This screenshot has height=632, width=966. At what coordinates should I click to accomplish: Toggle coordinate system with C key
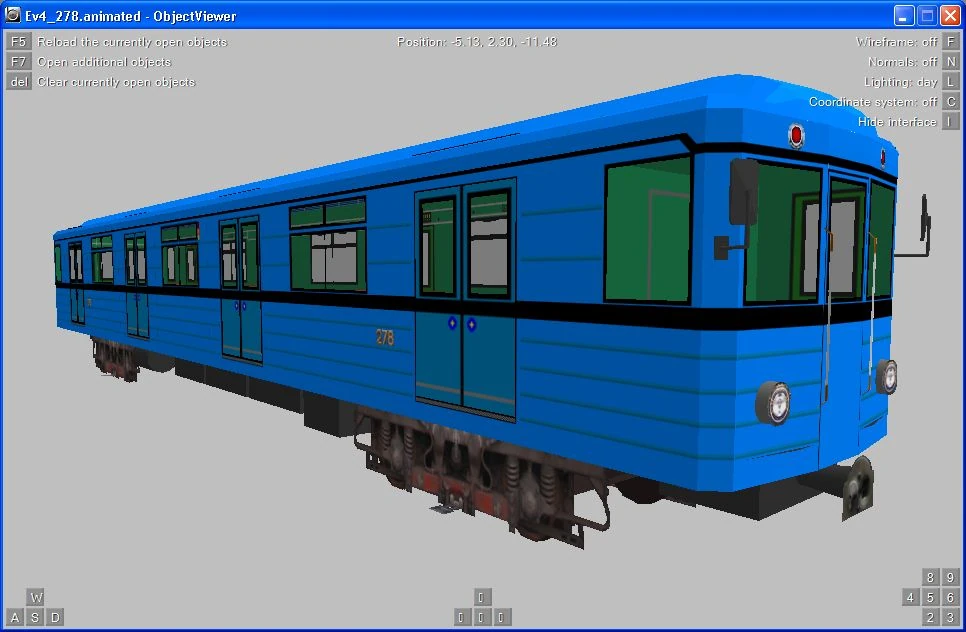click(x=951, y=102)
